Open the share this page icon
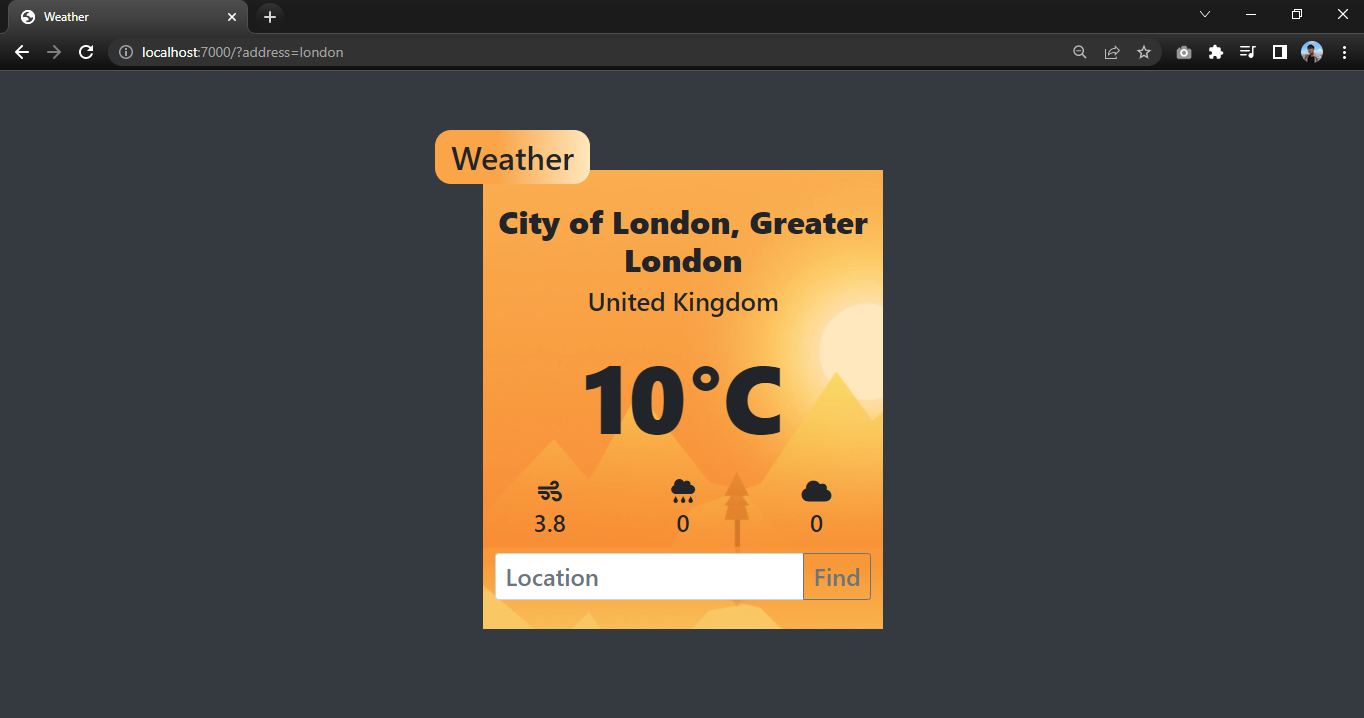 [x=1112, y=52]
